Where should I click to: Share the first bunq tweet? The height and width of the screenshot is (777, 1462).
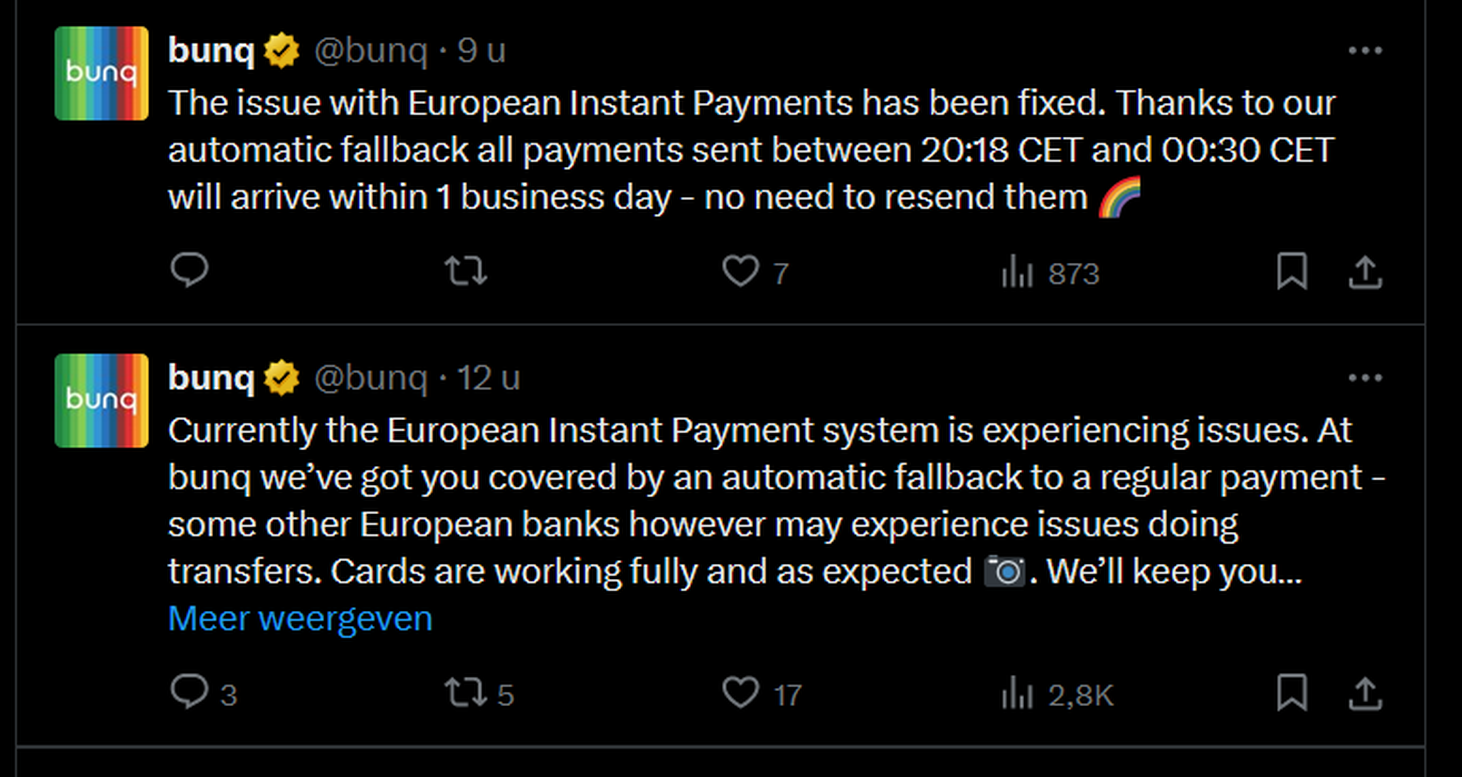[1365, 272]
